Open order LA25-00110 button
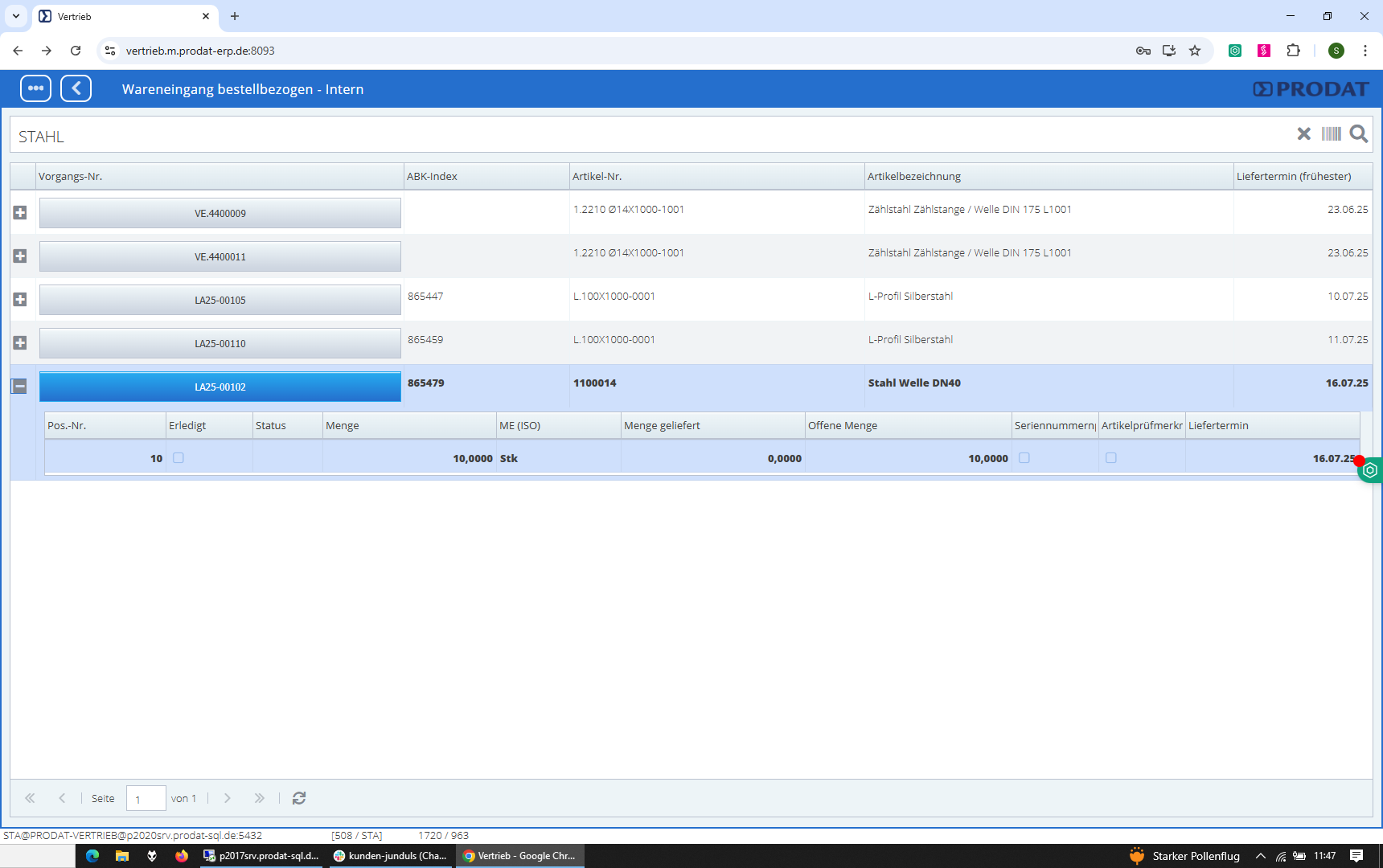The height and width of the screenshot is (868, 1383). (220, 343)
